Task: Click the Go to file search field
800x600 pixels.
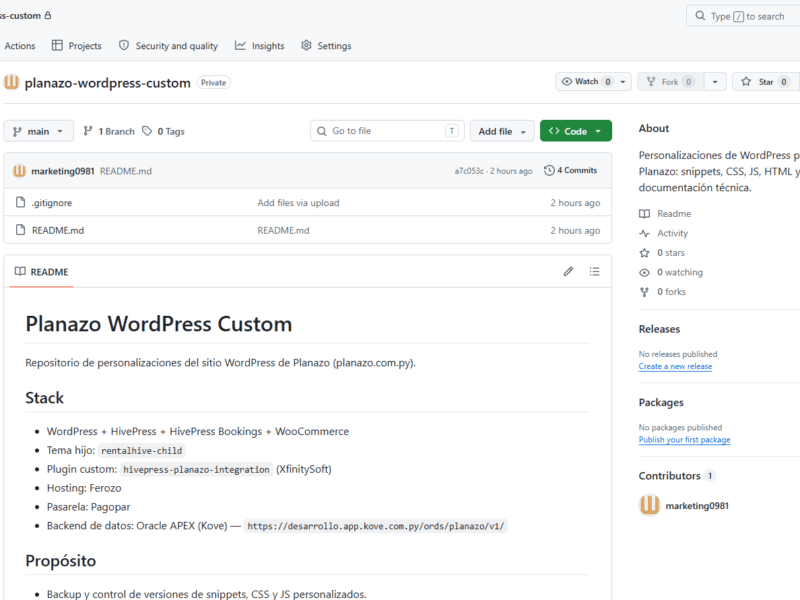Action: point(387,131)
